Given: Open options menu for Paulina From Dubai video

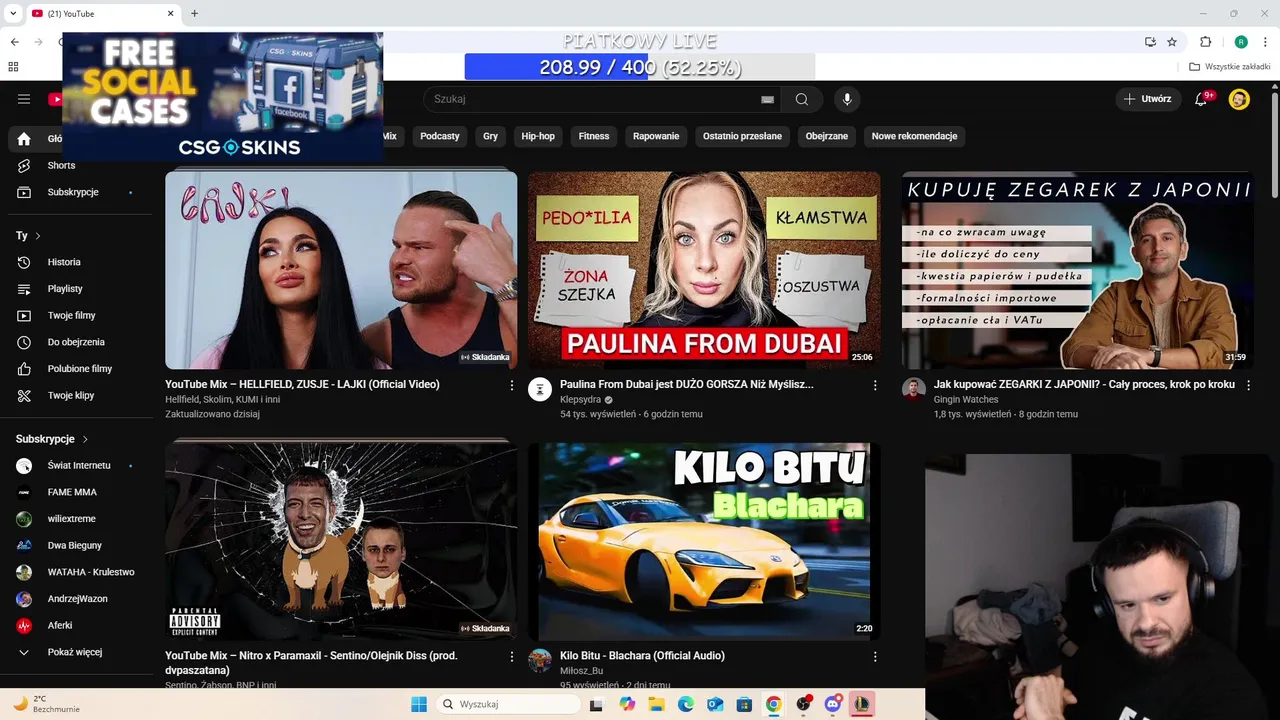Looking at the screenshot, I should [875, 385].
